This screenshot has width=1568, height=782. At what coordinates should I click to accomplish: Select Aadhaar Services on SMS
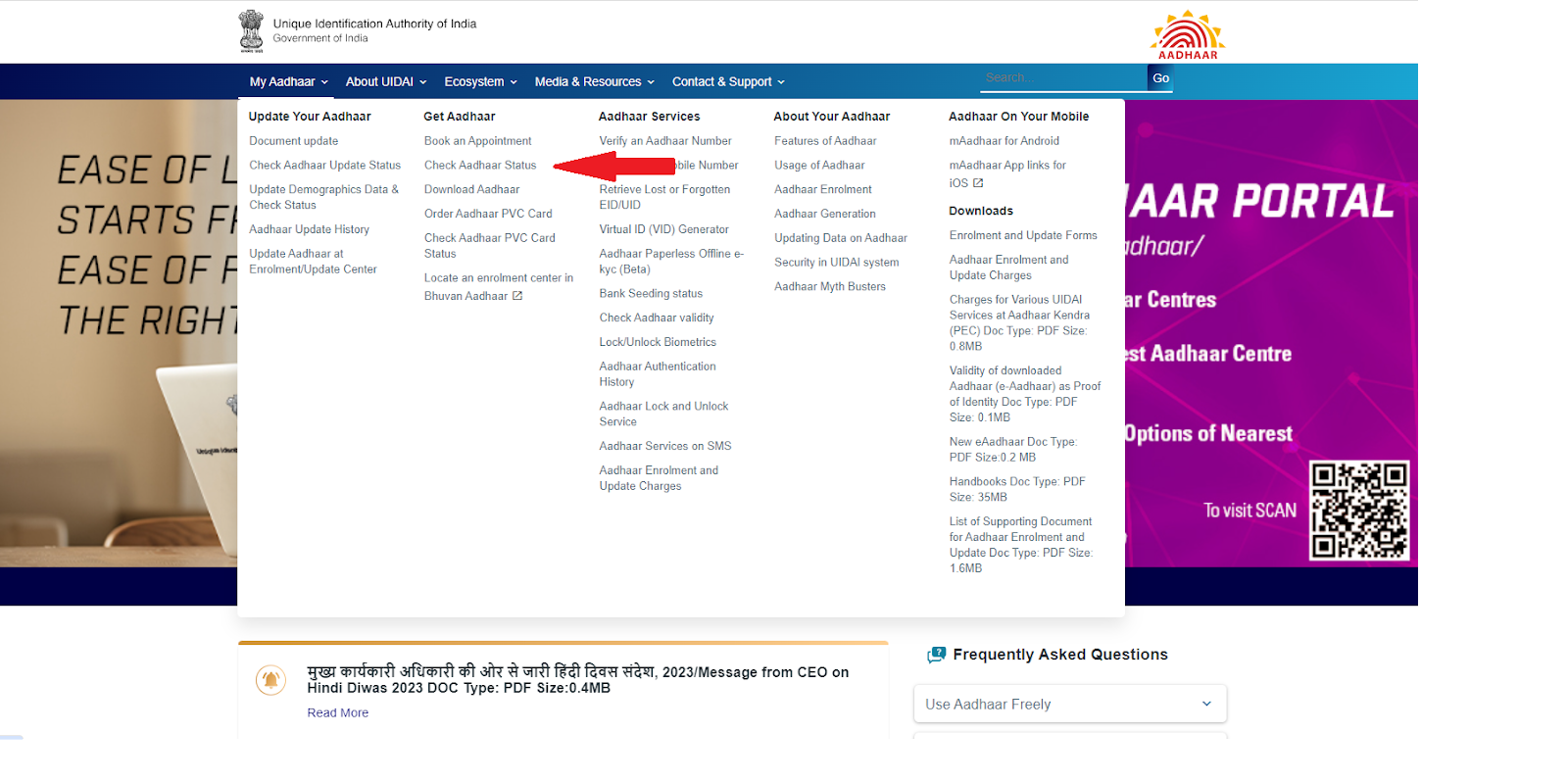tap(665, 446)
